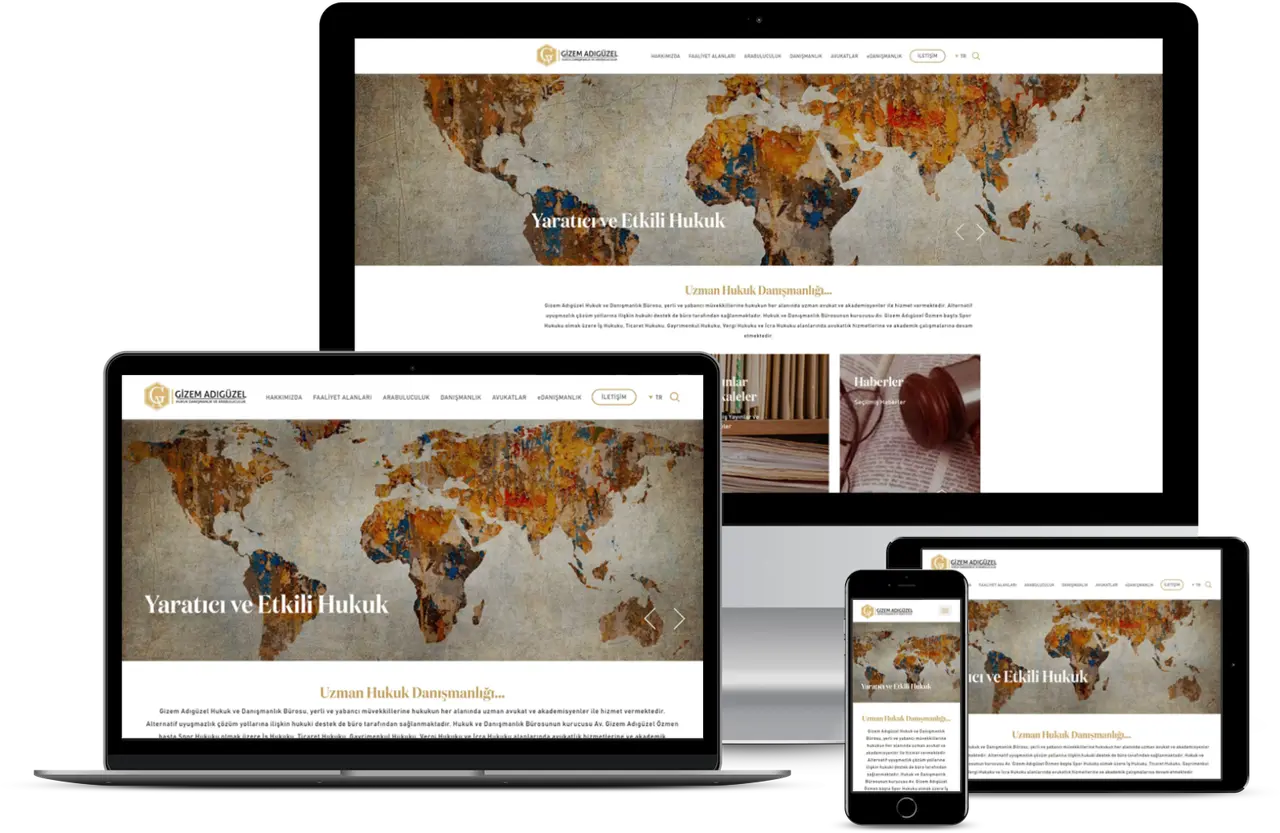Image resolution: width=1280 pixels, height=833 pixels.
Task: Open AVUKATLAR menu on desktop monitor
Action: pyautogui.click(x=845, y=56)
